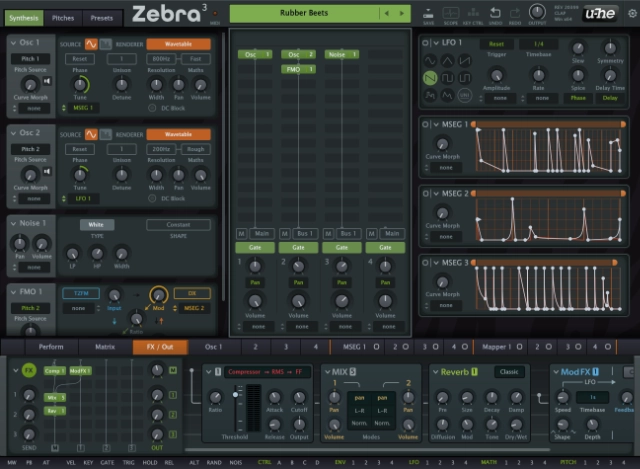Select the grey alternate source icon in Osc 1
The width and height of the screenshot is (640, 469).
[106, 44]
